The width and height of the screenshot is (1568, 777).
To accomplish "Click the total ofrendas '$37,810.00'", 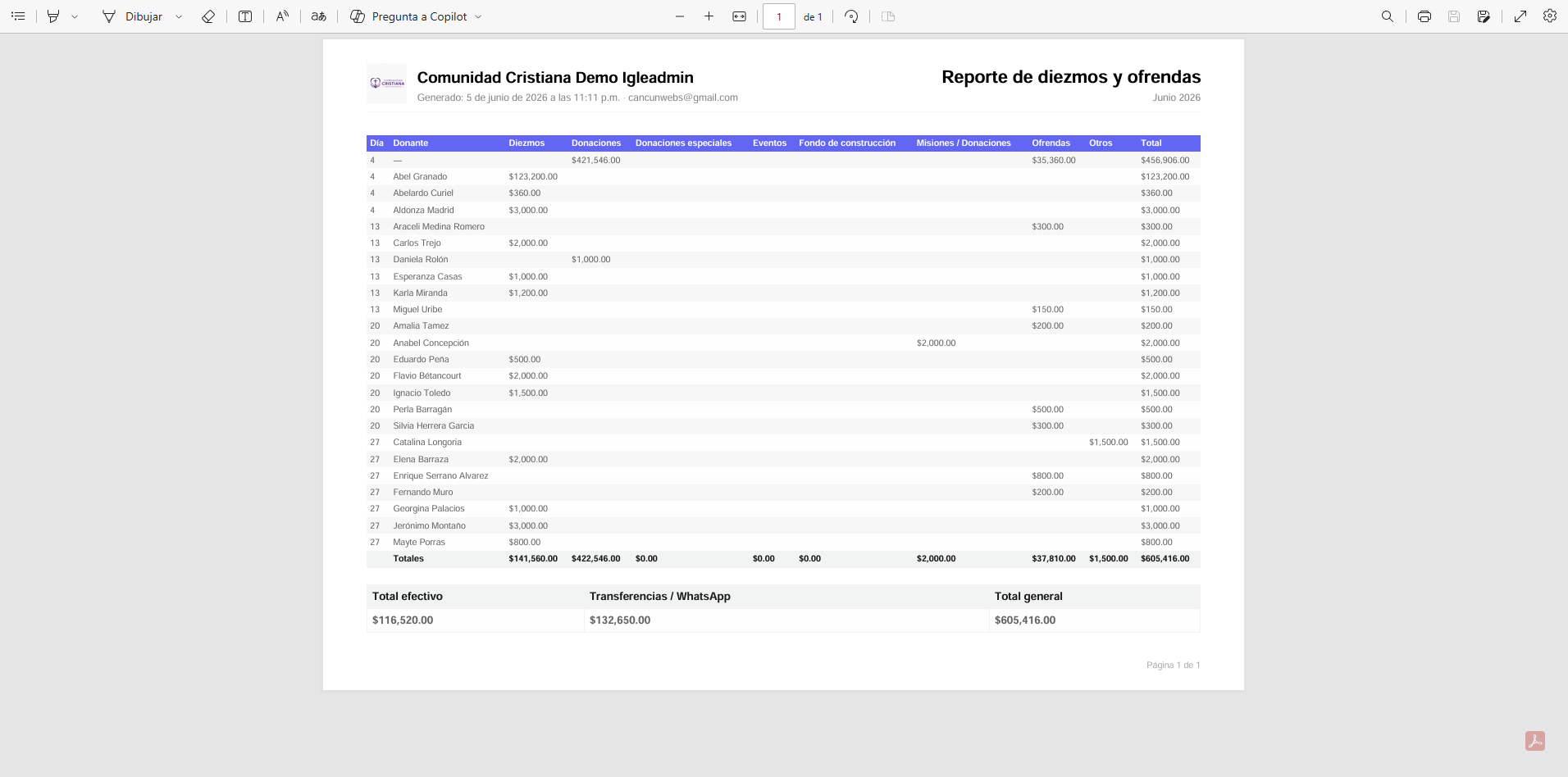I will click(1054, 558).
